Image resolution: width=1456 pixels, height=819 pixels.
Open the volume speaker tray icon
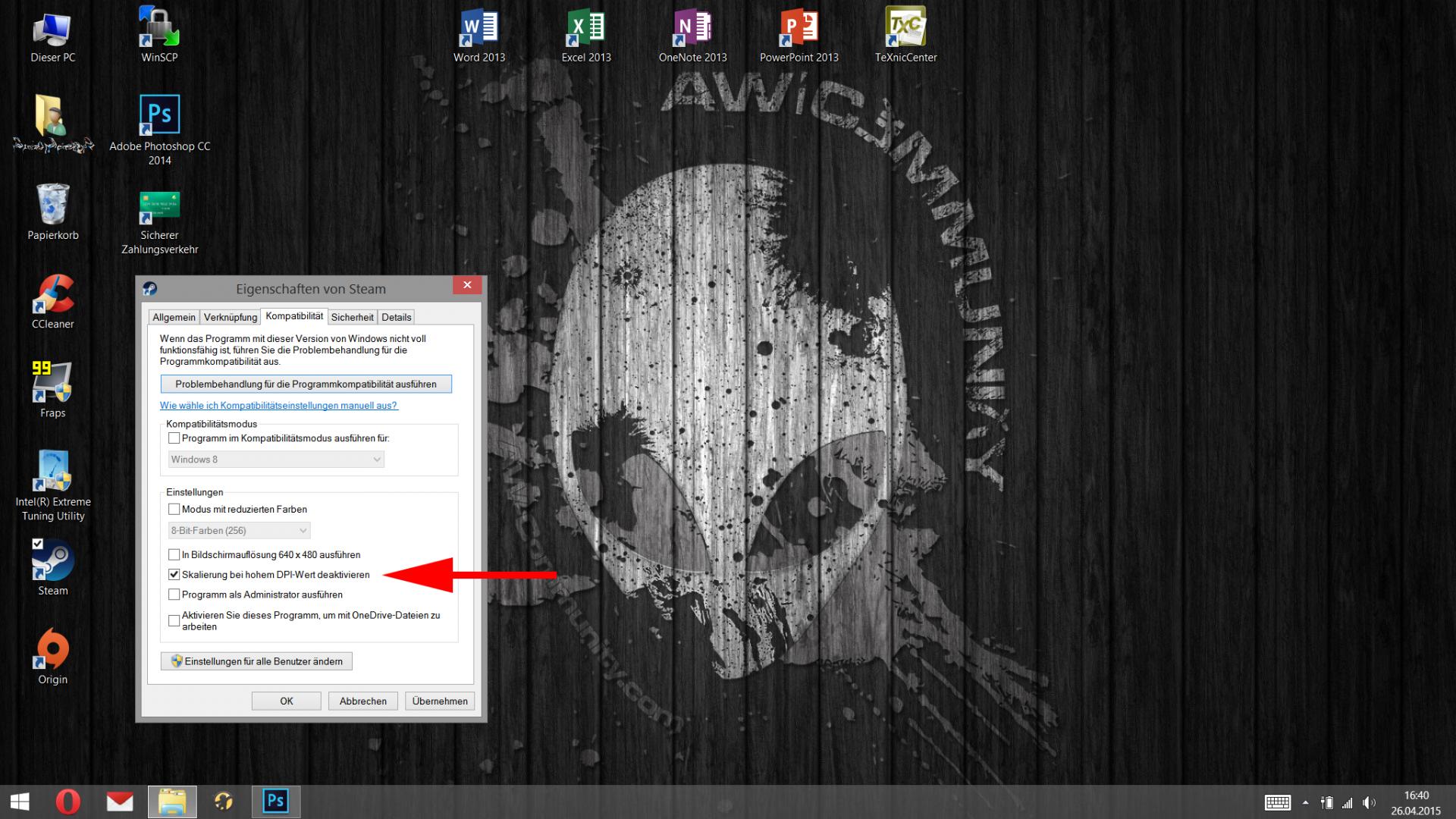tap(1369, 802)
